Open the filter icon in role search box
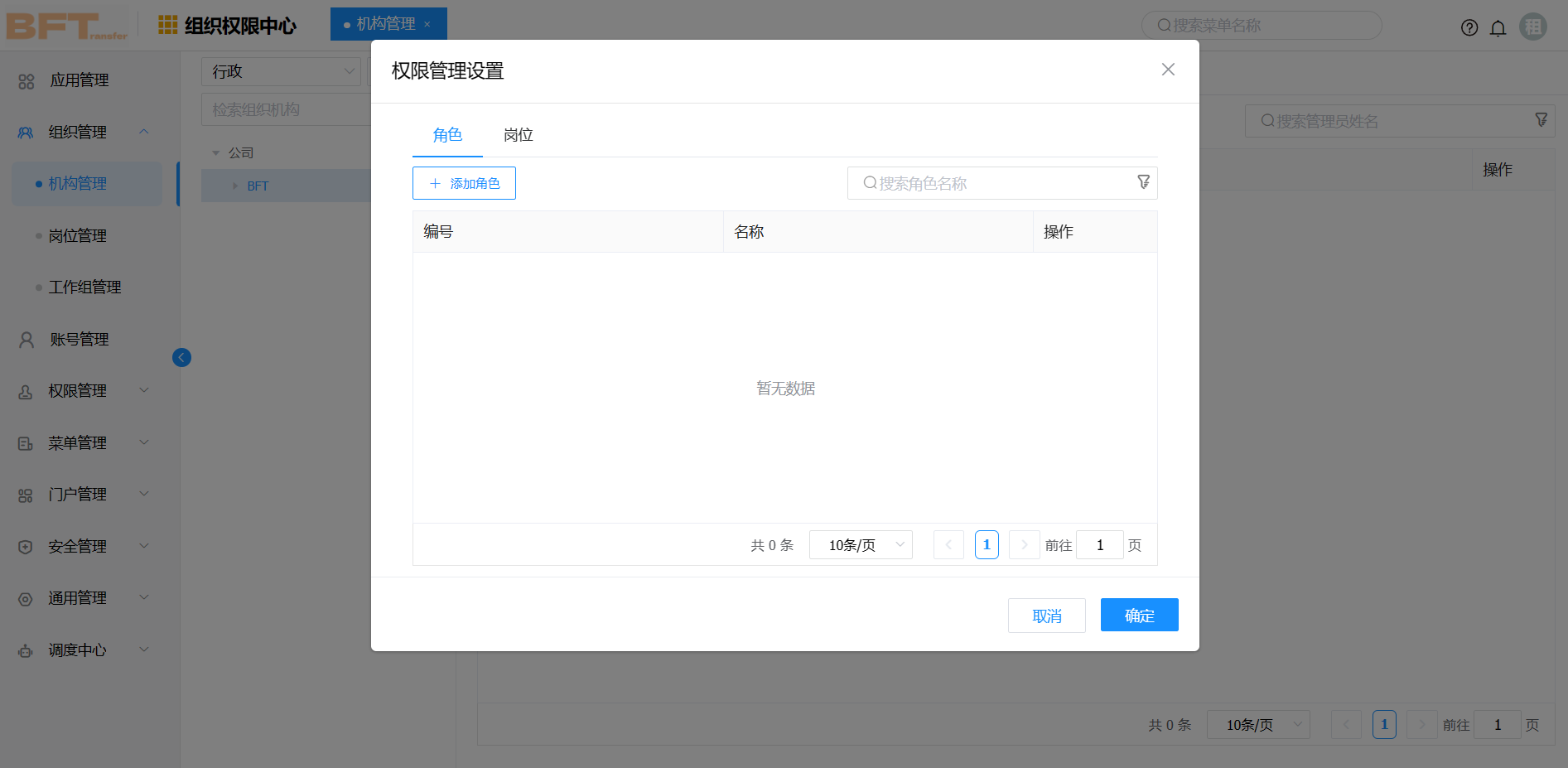Image resolution: width=1568 pixels, height=768 pixels. [1144, 182]
